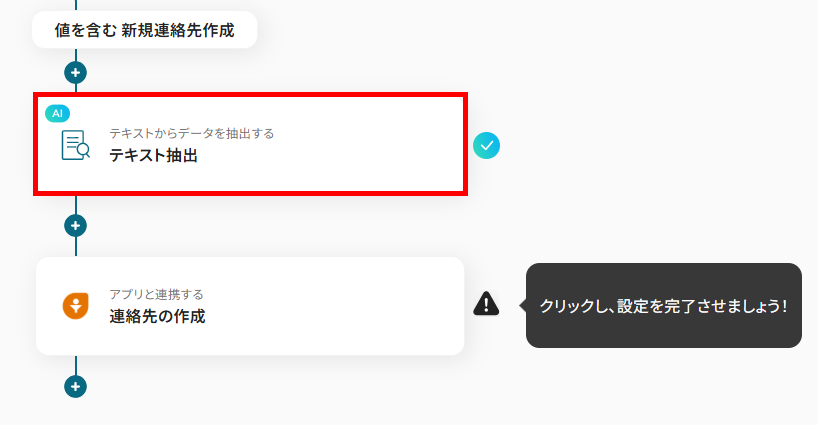Select the テキスト抽出 title text
Image resolution: width=818 pixels, height=425 pixels.
[153, 155]
